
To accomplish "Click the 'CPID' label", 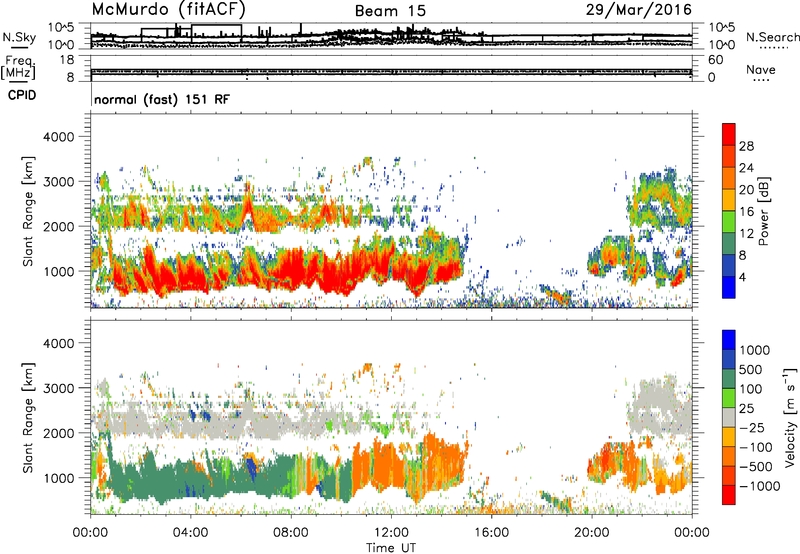I will [22, 95].
